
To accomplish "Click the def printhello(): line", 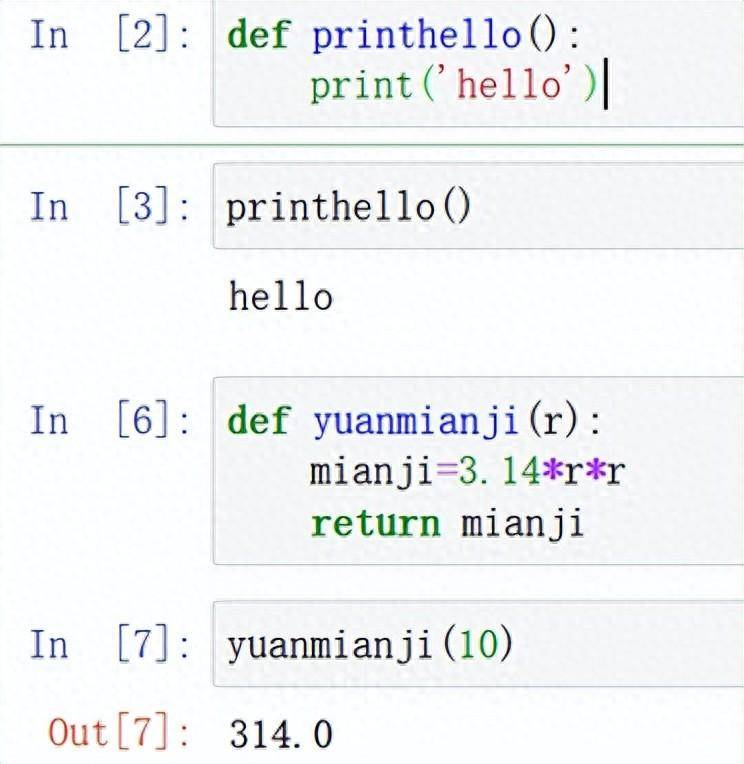I will 404,35.
